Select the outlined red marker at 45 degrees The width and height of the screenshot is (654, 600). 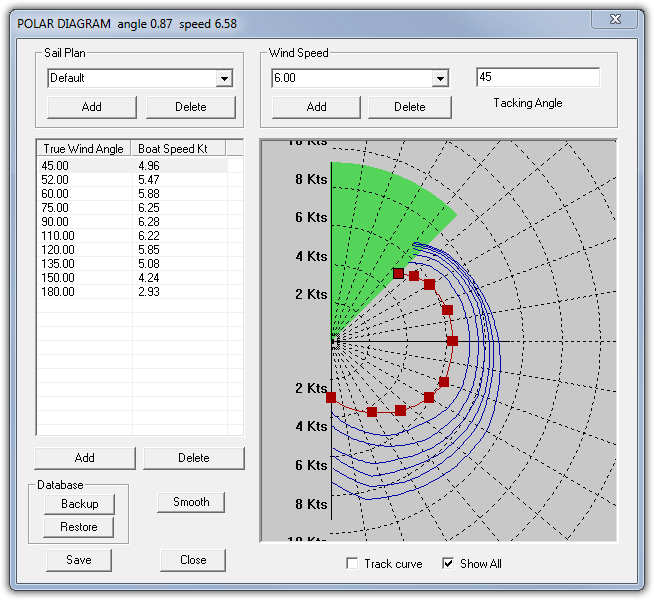pos(398,274)
